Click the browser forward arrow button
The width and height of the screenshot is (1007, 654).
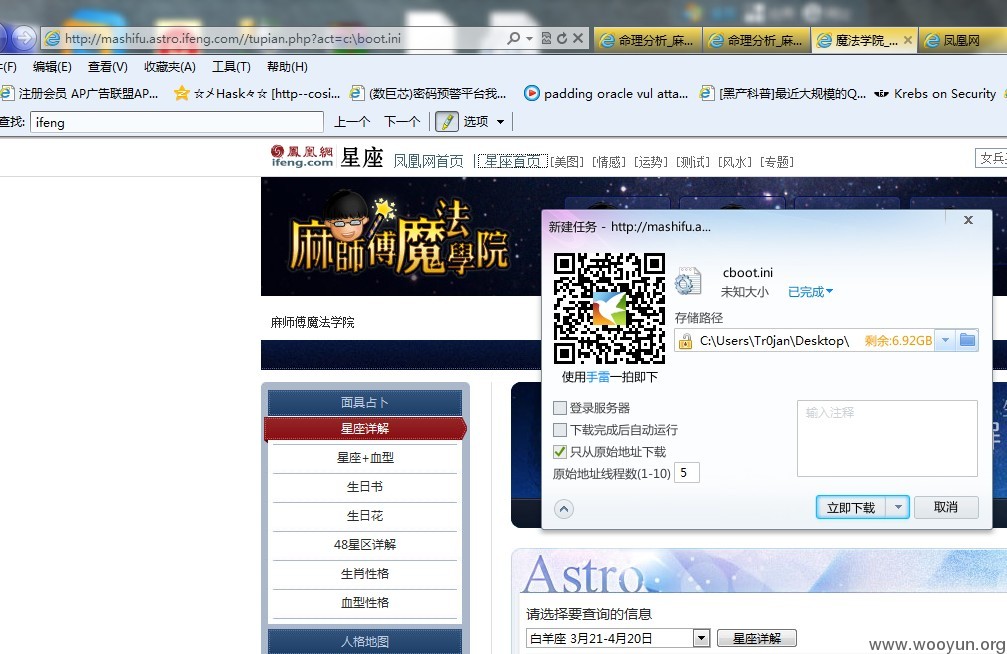pos(24,38)
